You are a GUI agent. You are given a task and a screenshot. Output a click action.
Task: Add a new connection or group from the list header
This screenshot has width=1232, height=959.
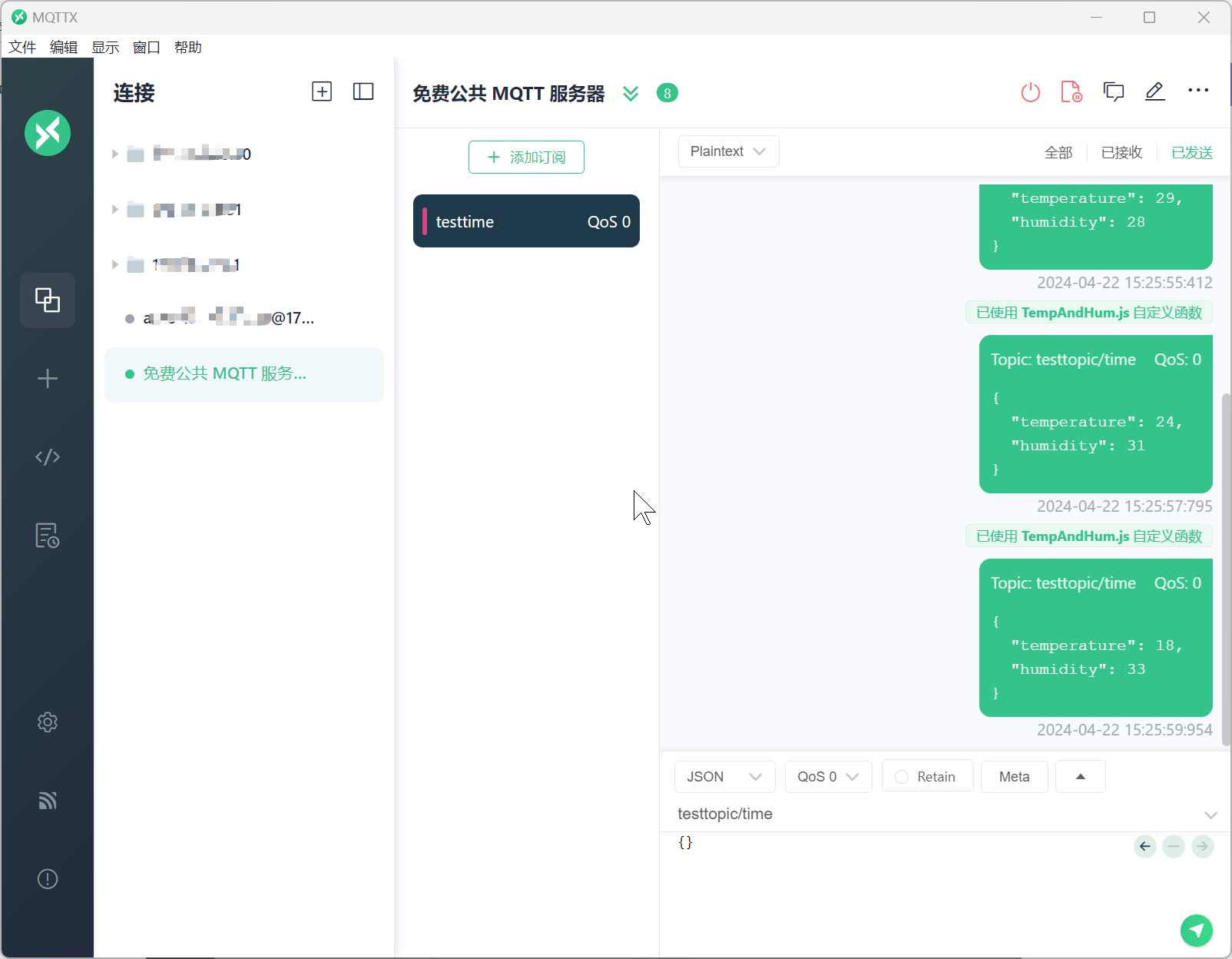click(x=322, y=92)
